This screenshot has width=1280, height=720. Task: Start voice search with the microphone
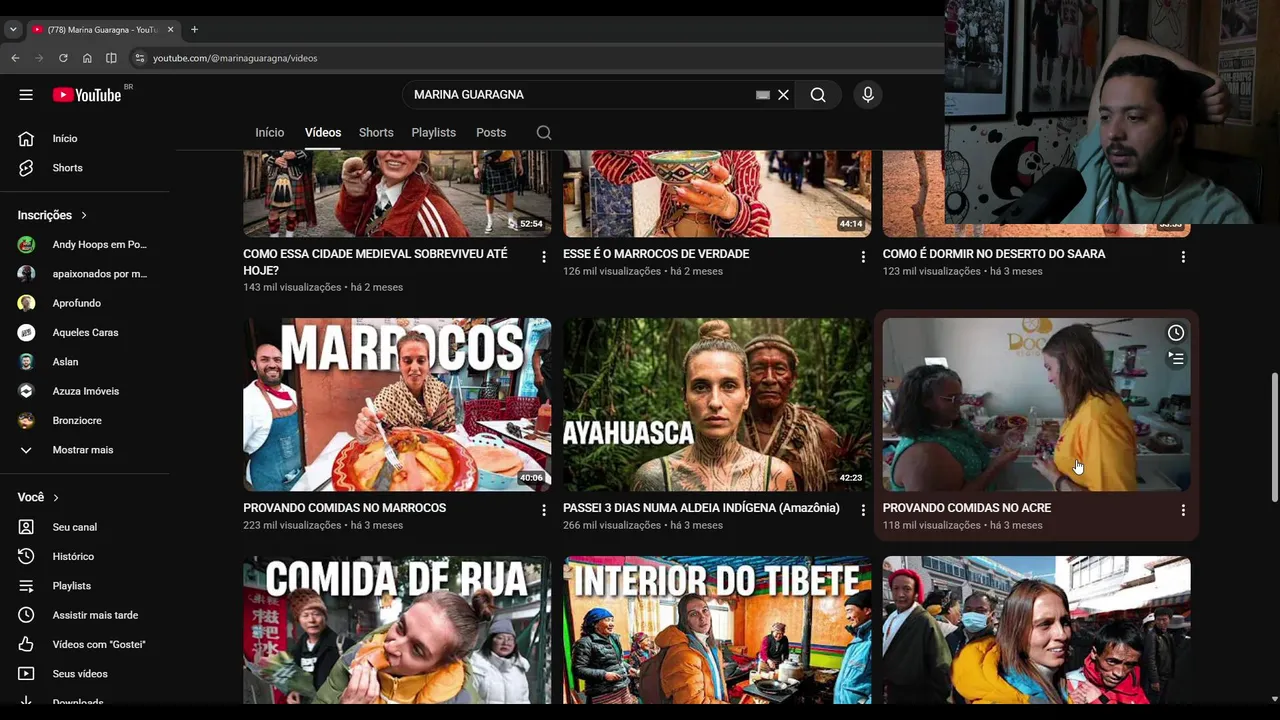point(868,95)
